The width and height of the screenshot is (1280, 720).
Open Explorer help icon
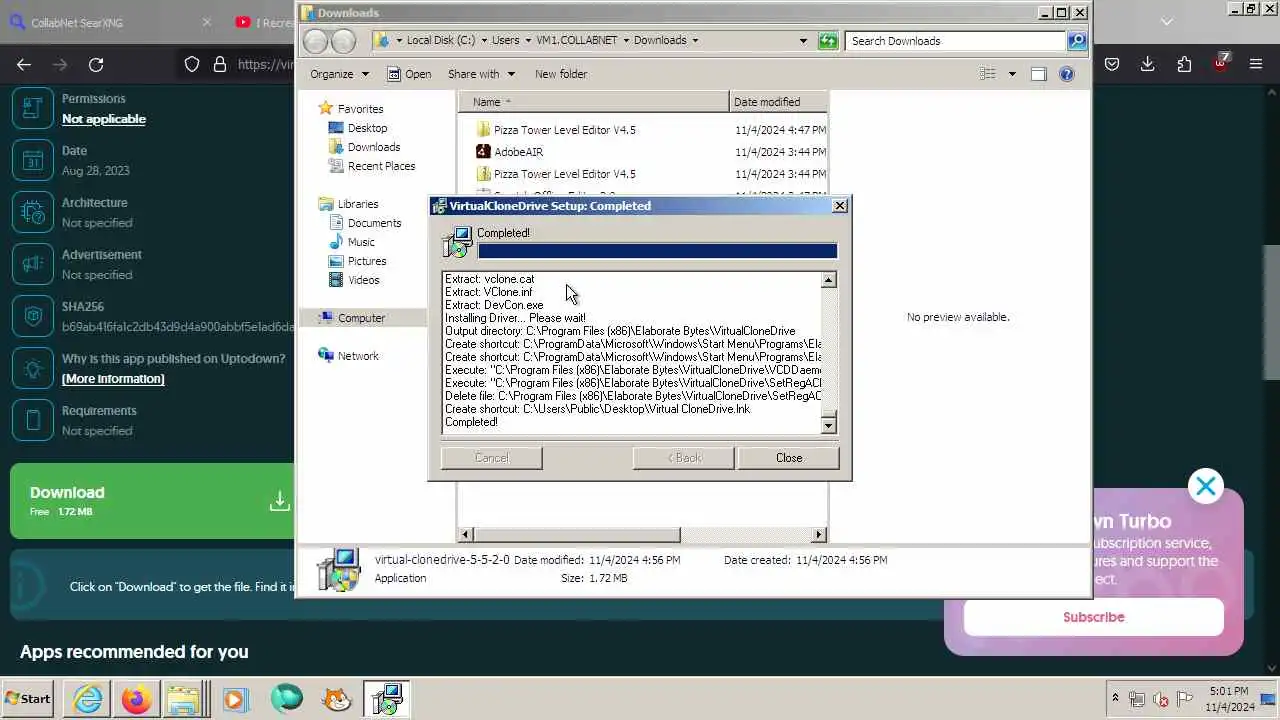pos(1066,74)
